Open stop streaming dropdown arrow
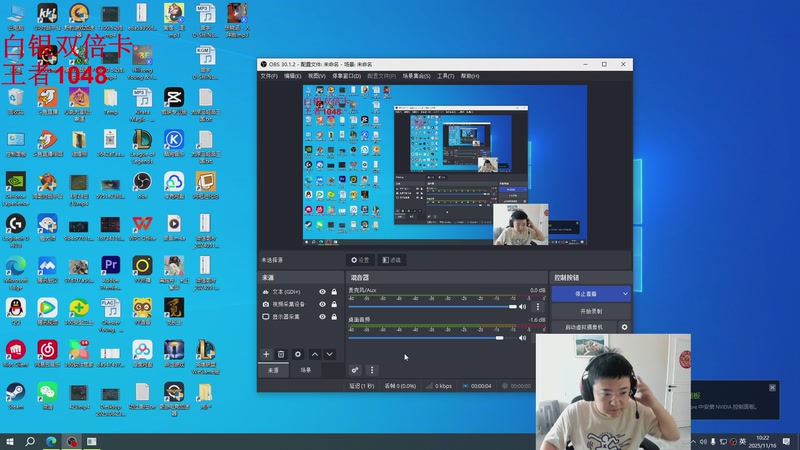800x450 pixels. (x=625, y=294)
